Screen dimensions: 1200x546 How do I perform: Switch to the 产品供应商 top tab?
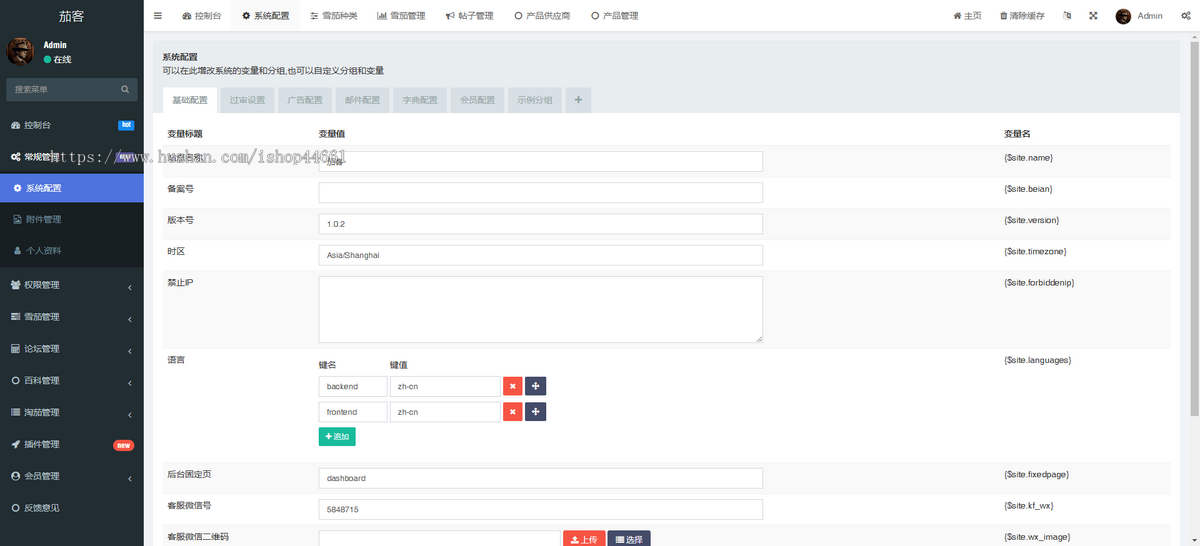pyautogui.click(x=542, y=16)
